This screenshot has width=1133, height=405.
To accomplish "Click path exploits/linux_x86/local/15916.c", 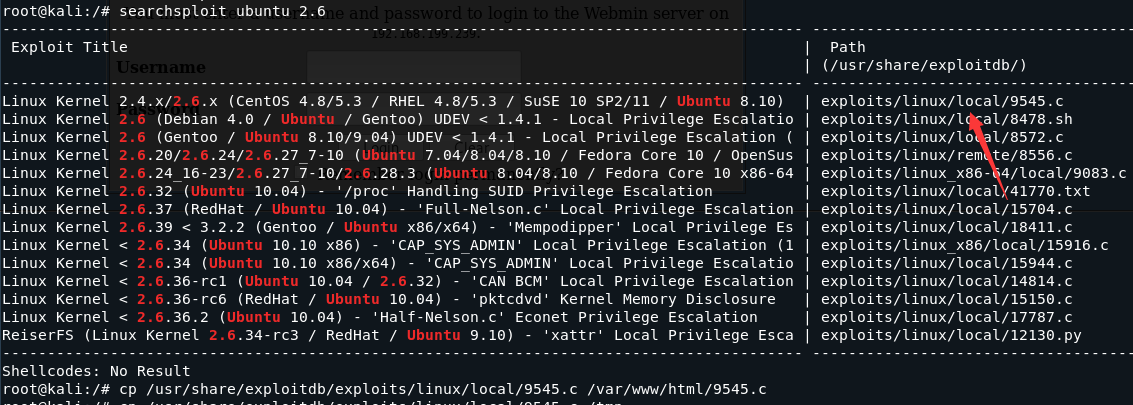I will tap(965, 246).
